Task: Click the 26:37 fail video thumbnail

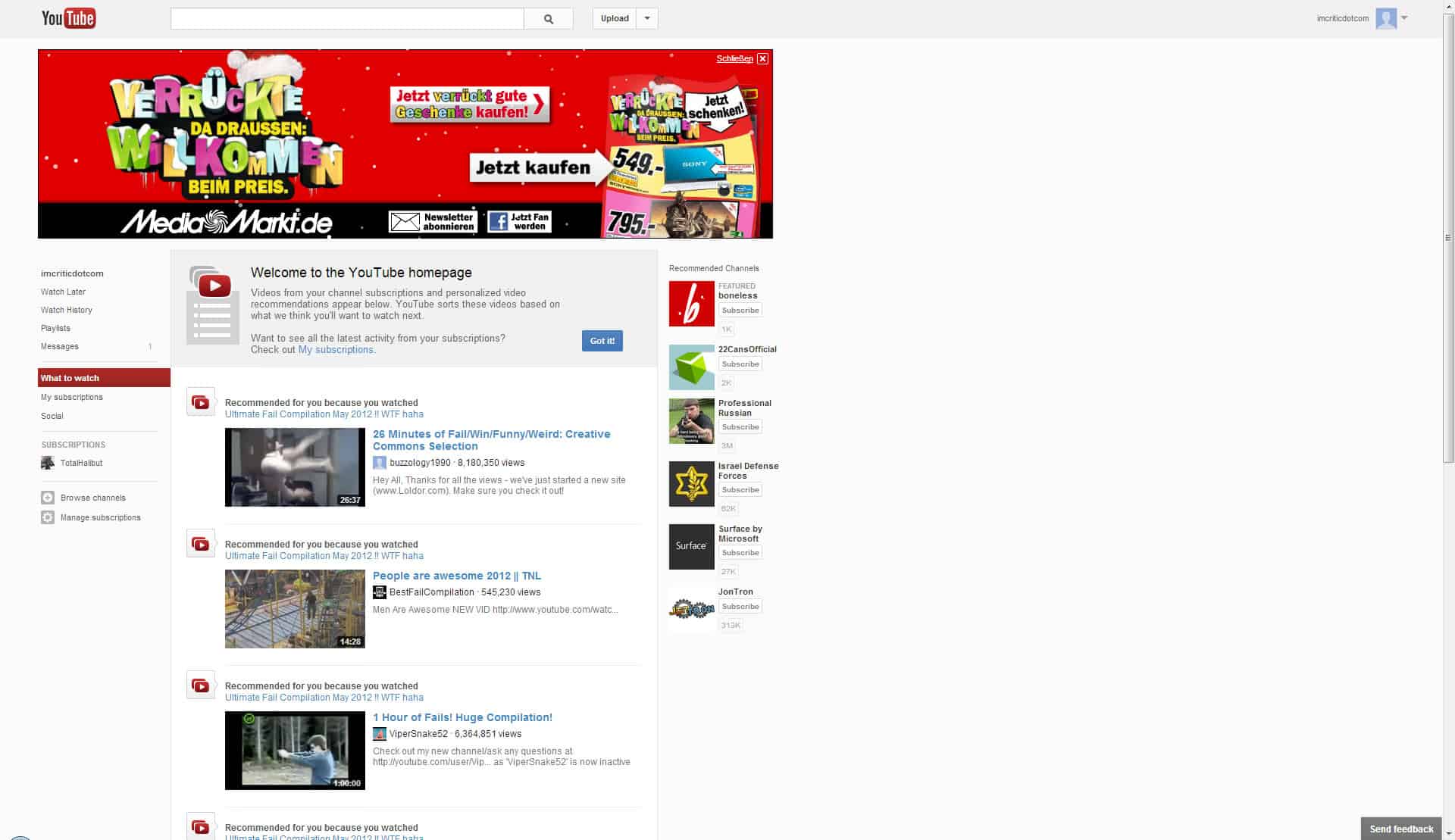Action: point(295,467)
